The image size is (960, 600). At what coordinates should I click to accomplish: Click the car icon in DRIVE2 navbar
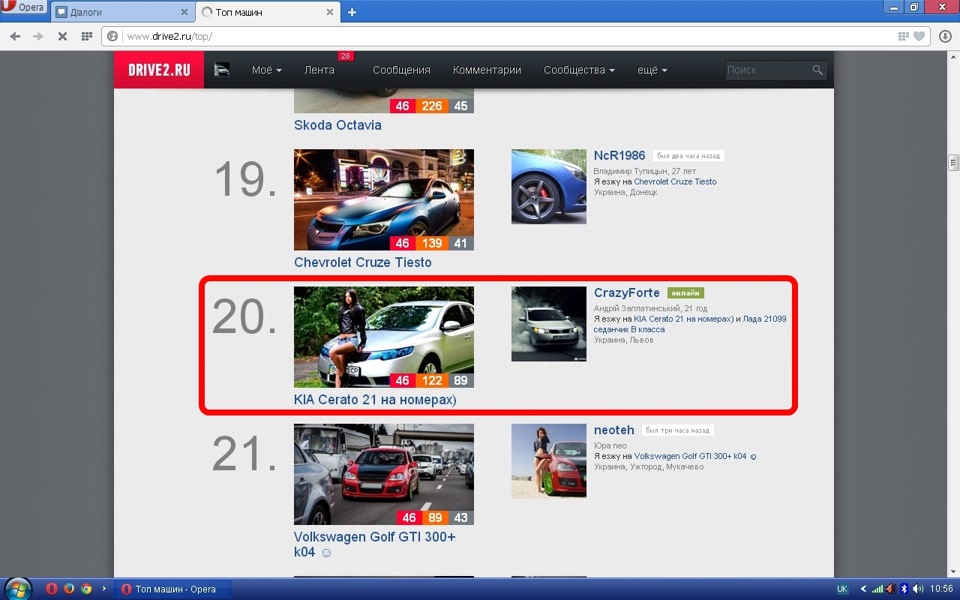pos(222,70)
